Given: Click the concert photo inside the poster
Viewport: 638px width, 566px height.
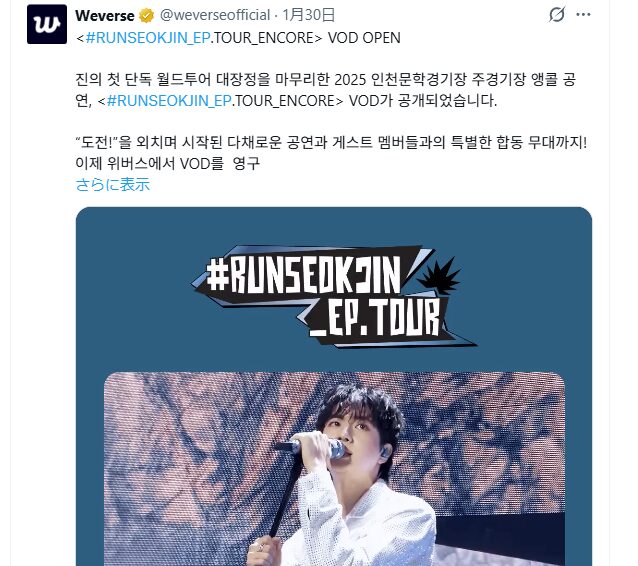Looking at the screenshot, I should click(334, 469).
